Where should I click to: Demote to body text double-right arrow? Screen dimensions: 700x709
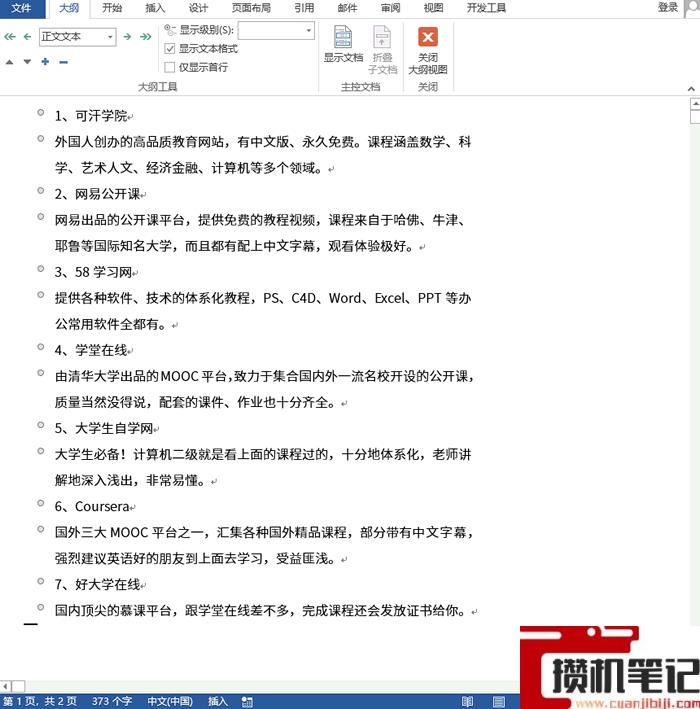pos(146,37)
